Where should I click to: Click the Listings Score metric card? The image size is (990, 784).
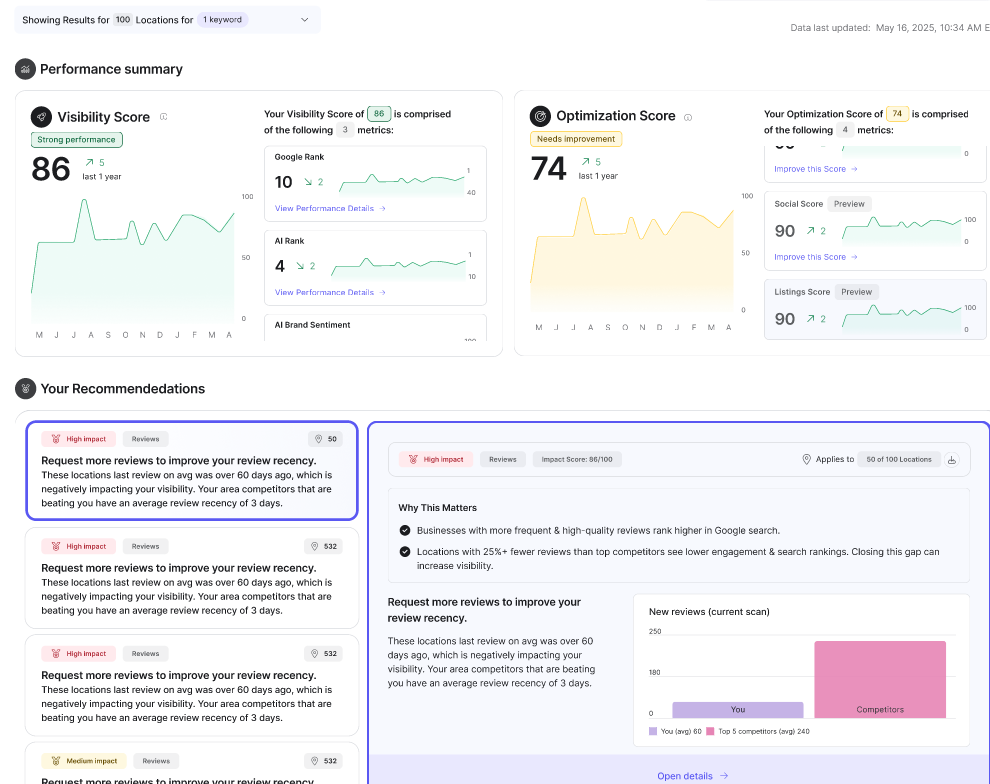coord(875,309)
